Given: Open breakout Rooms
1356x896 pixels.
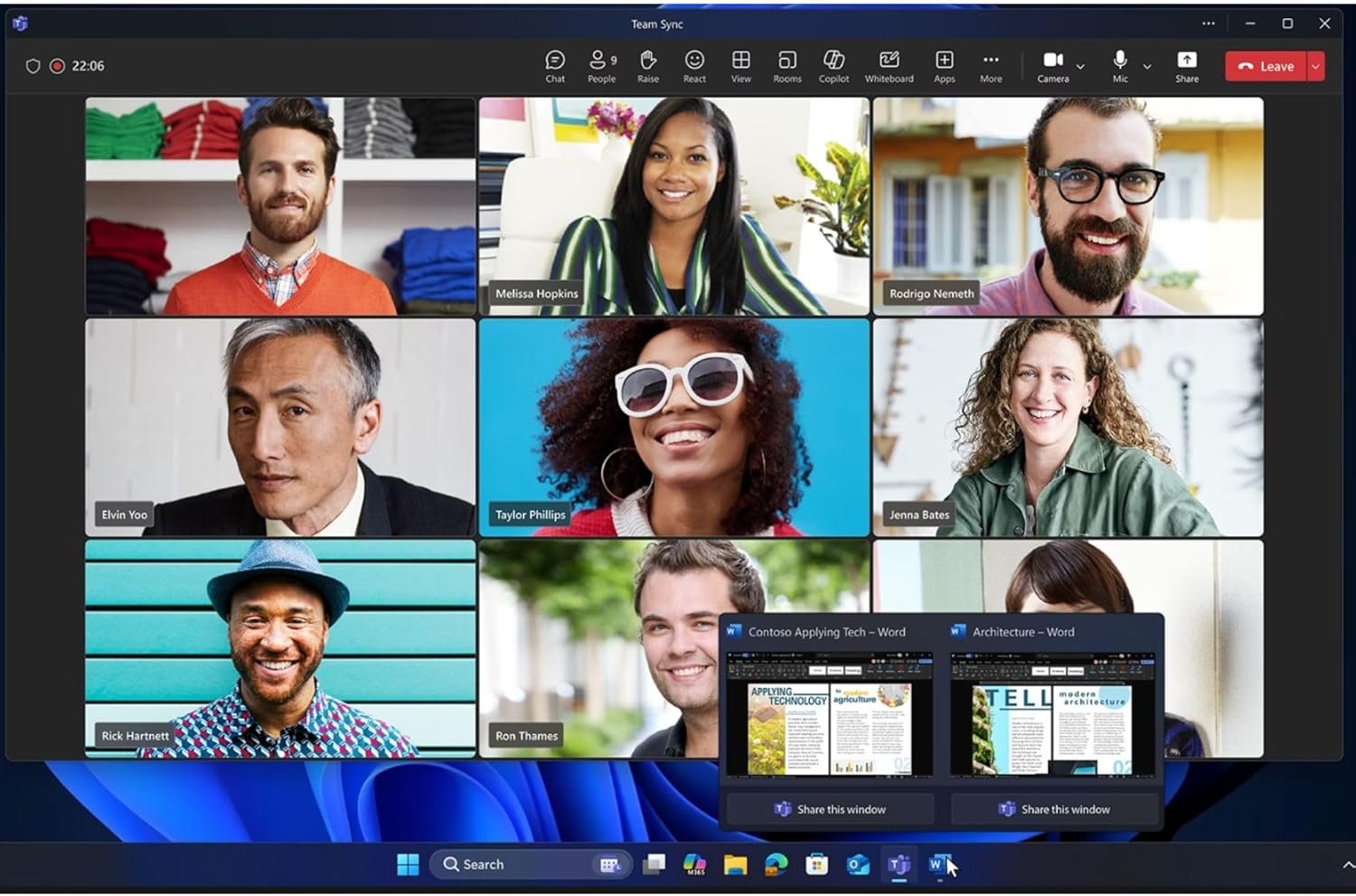Looking at the screenshot, I should click(x=786, y=66).
